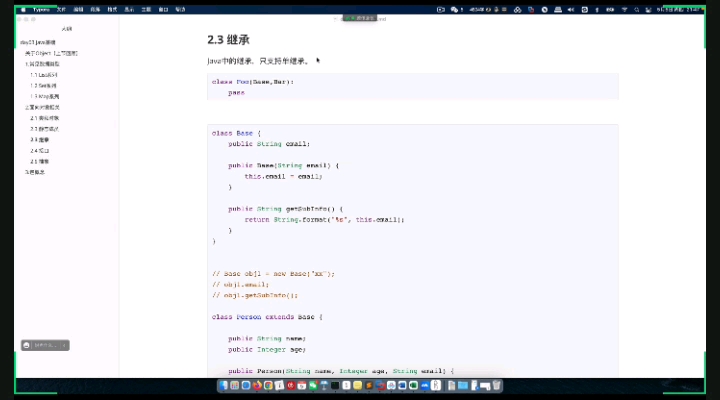Jump to 关于Object outline entry
Viewport: 720px width, 400px height.
click(51, 53)
